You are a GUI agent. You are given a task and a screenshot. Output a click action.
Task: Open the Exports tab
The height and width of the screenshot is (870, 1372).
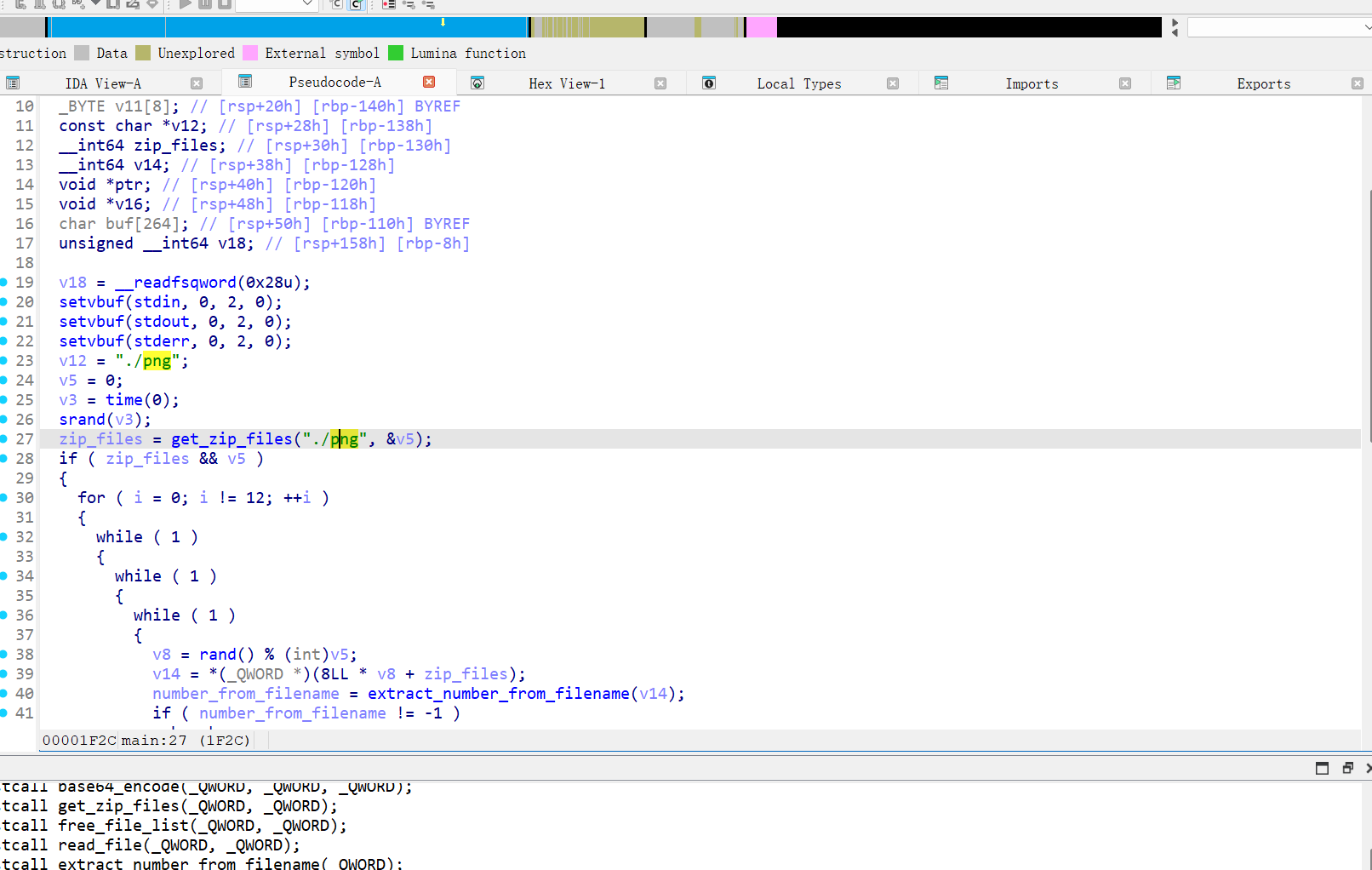point(1263,83)
